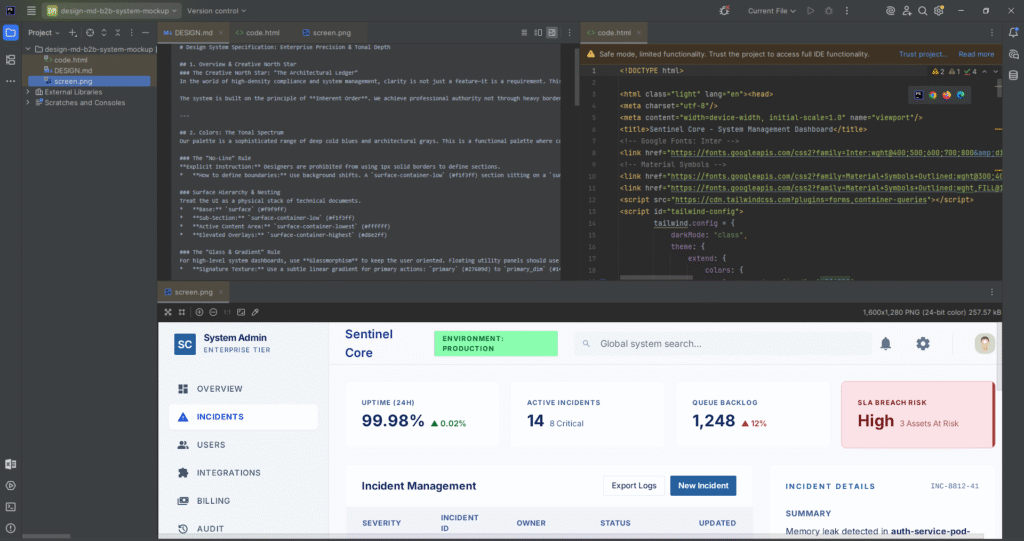Click the Read more link in banner
1024x541 pixels.
tap(976, 54)
